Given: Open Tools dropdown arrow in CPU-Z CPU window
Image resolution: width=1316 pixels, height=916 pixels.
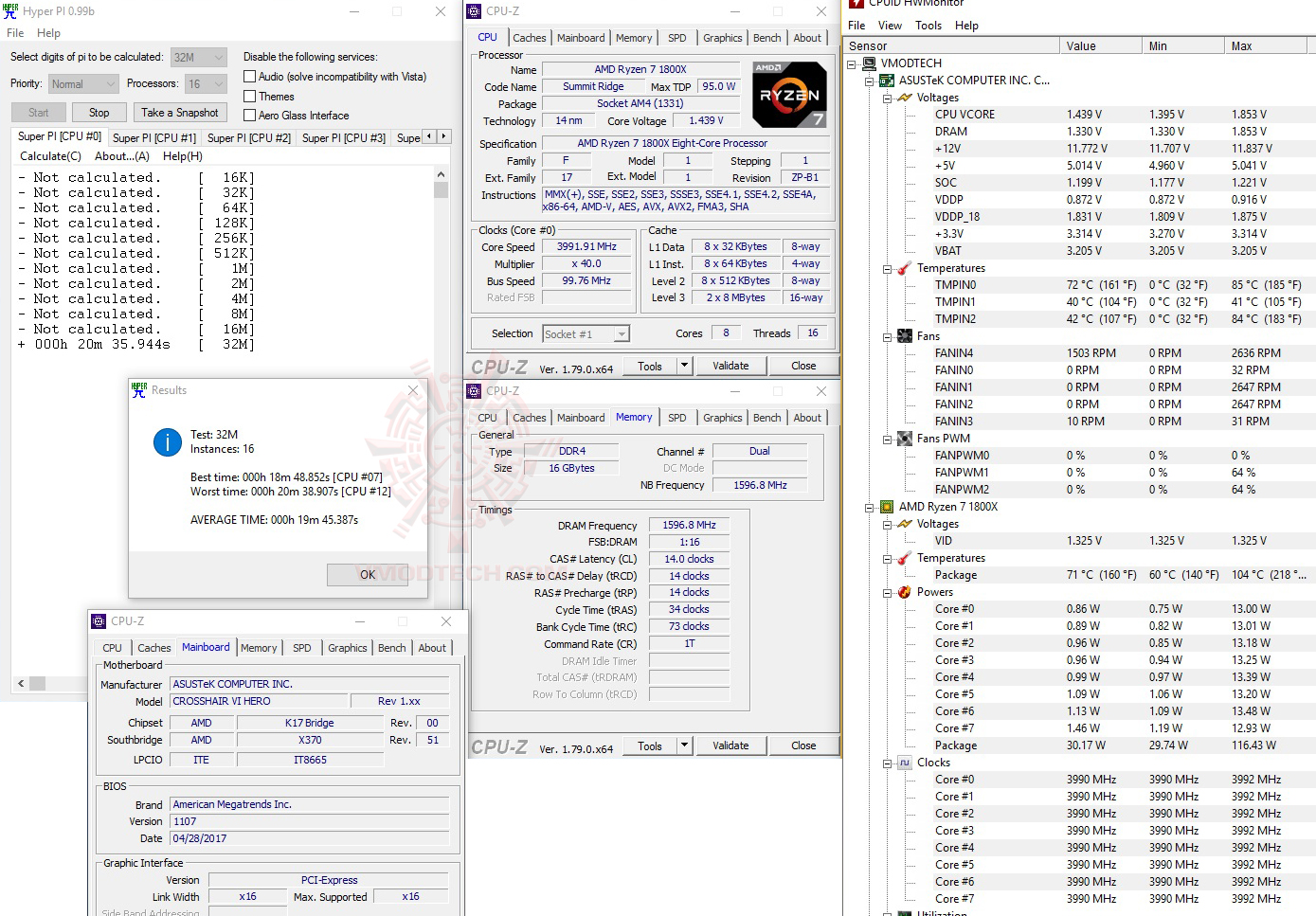Looking at the screenshot, I should 684,366.
